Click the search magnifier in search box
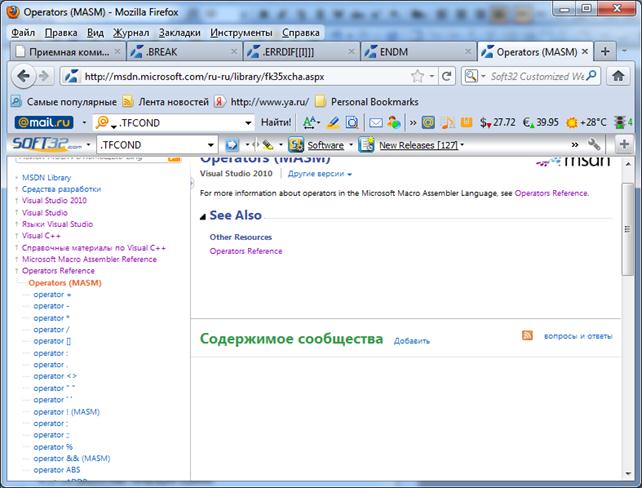Screen dimensions: 642x488 pos(591,76)
